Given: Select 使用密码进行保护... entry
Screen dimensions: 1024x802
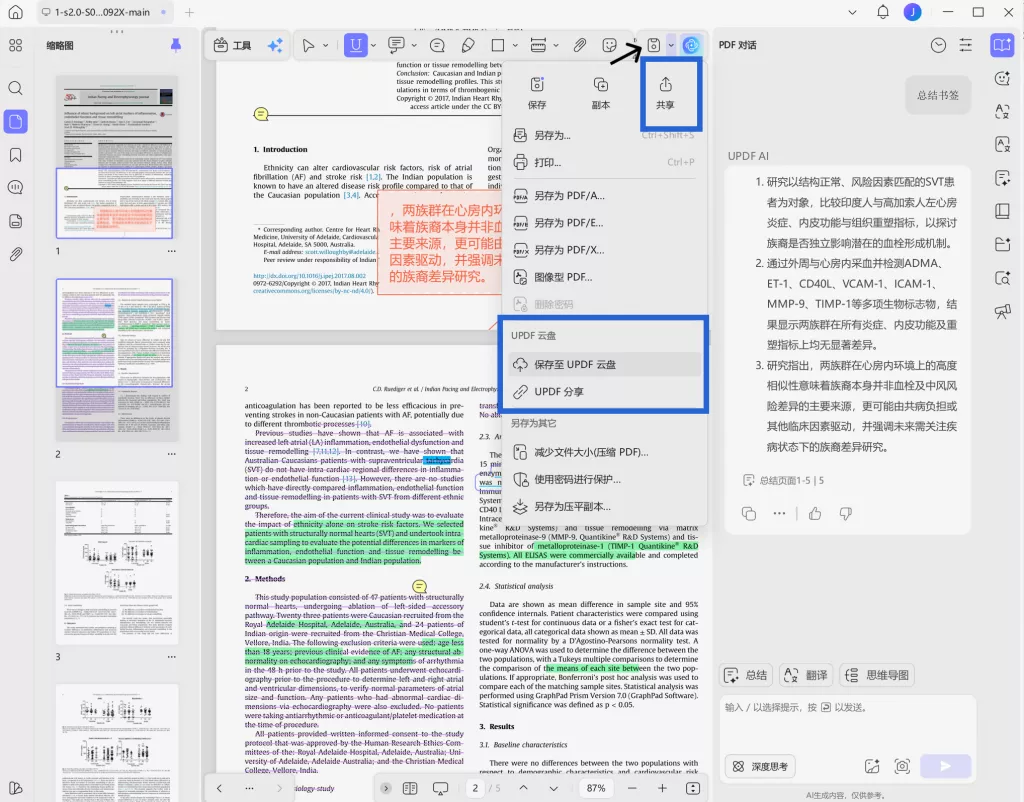Looking at the screenshot, I should pos(605,479).
